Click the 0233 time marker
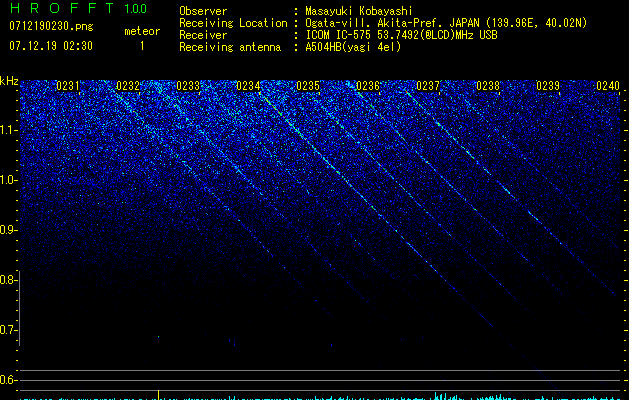 (188, 86)
